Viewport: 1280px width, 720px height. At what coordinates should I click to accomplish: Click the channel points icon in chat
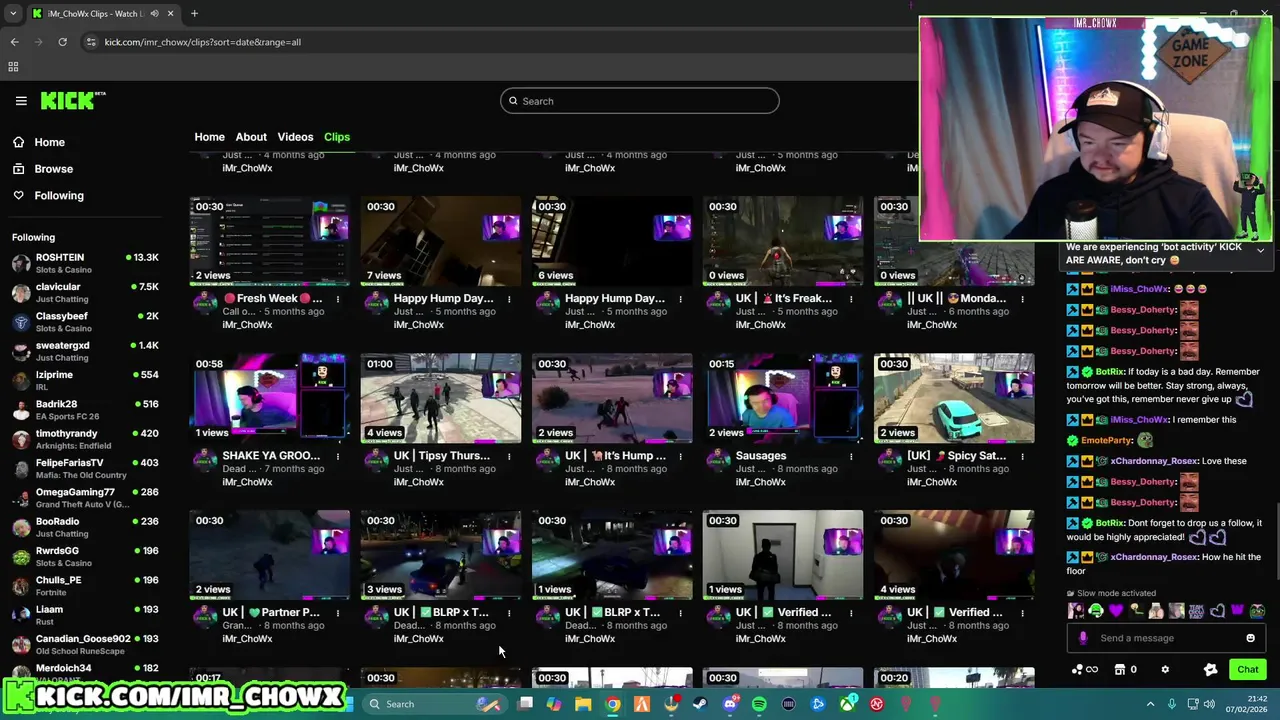pyautogui.click(x=1084, y=670)
